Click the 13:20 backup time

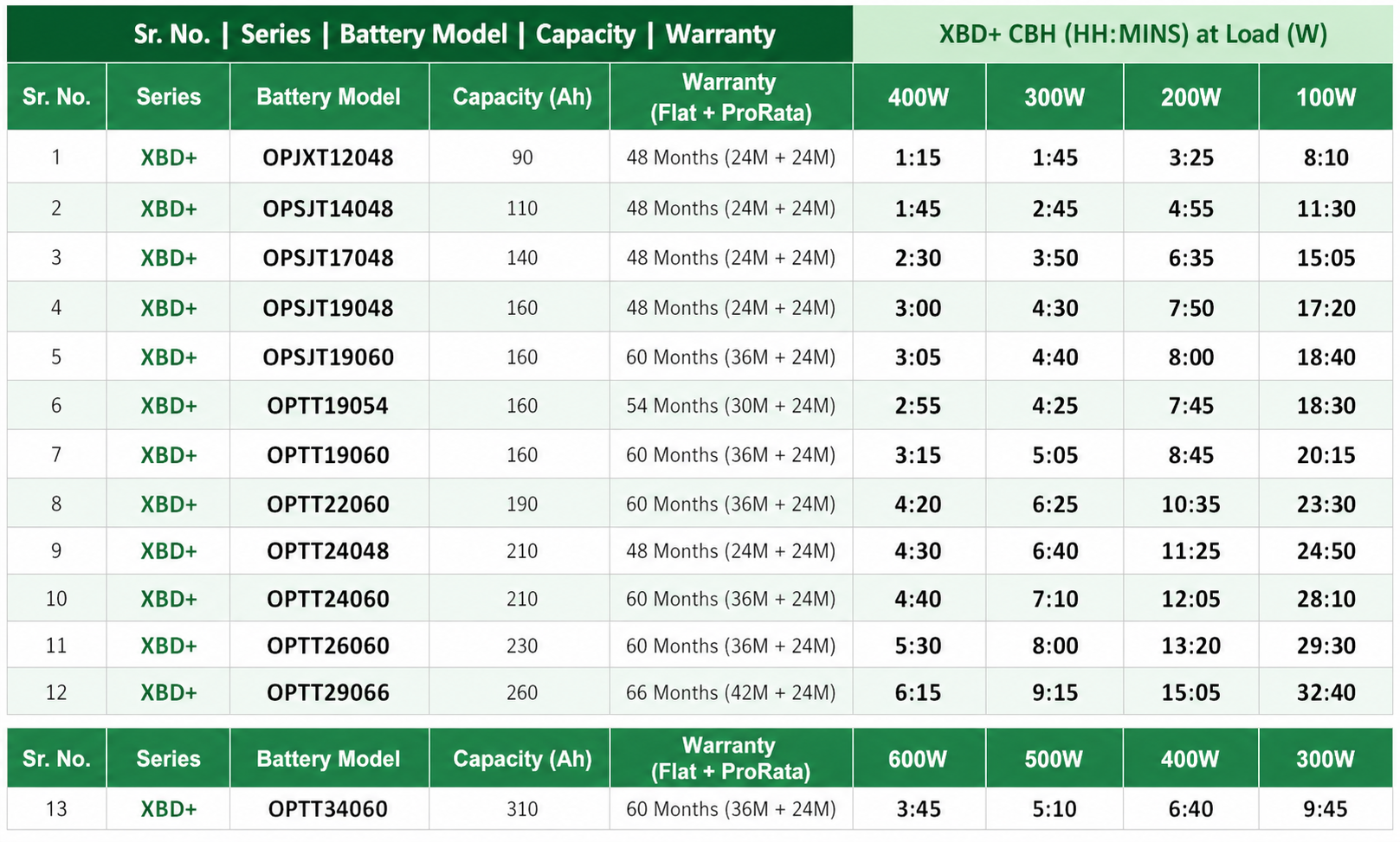coord(1190,646)
